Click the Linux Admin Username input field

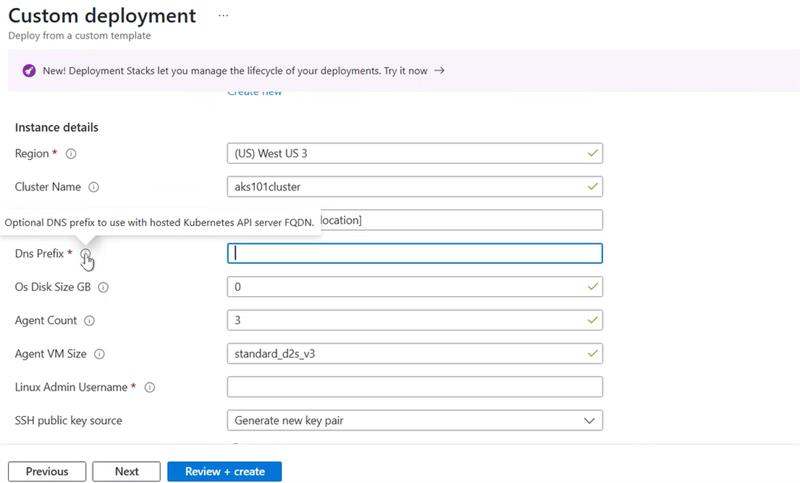(415, 387)
